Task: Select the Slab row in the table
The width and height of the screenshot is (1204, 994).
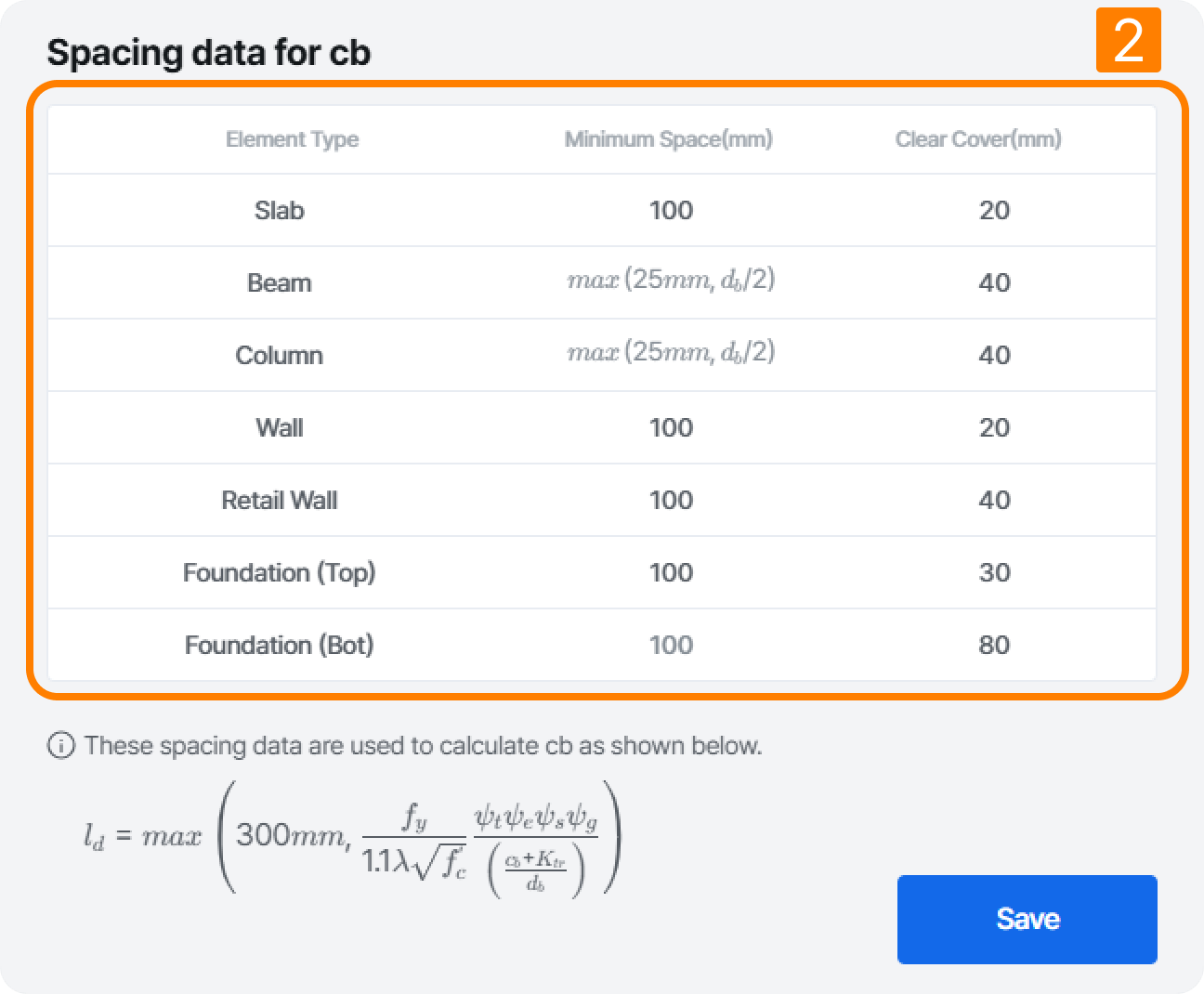Action: (279, 210)
